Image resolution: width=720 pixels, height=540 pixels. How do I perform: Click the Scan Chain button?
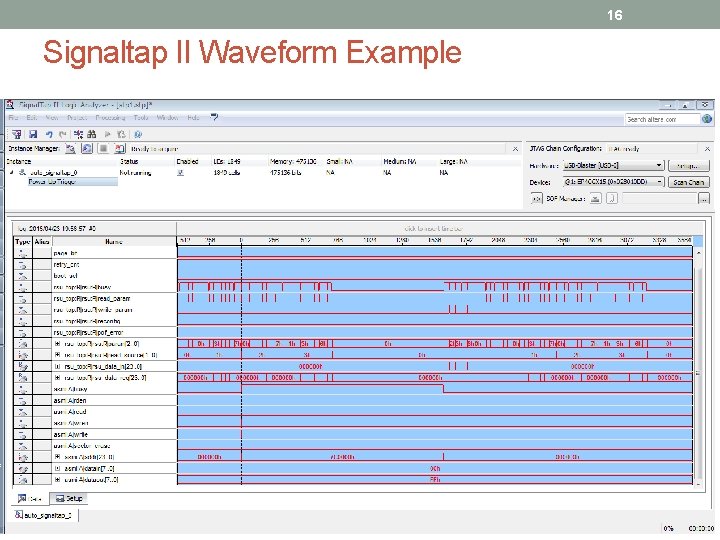pos(688,182)
